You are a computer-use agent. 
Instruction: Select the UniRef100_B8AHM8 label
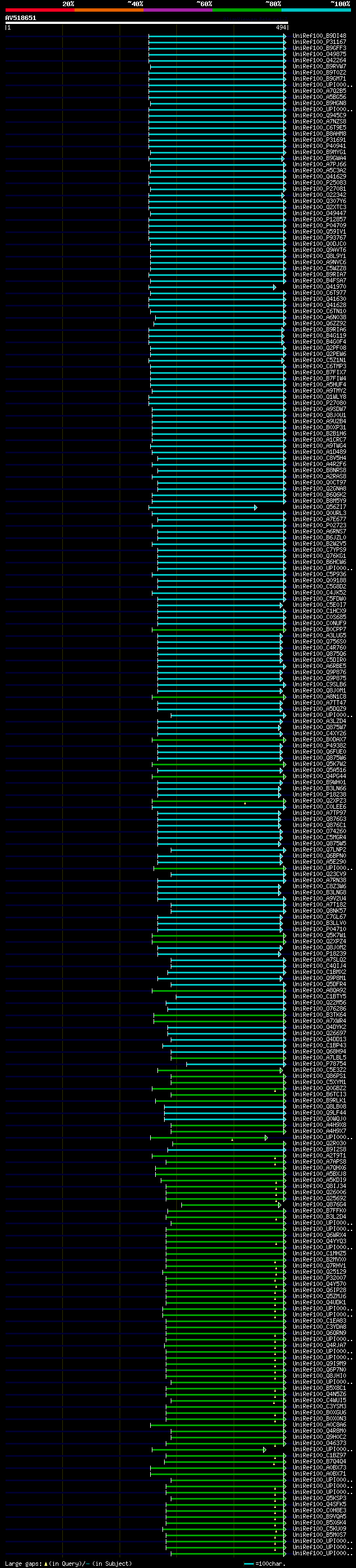319,134
